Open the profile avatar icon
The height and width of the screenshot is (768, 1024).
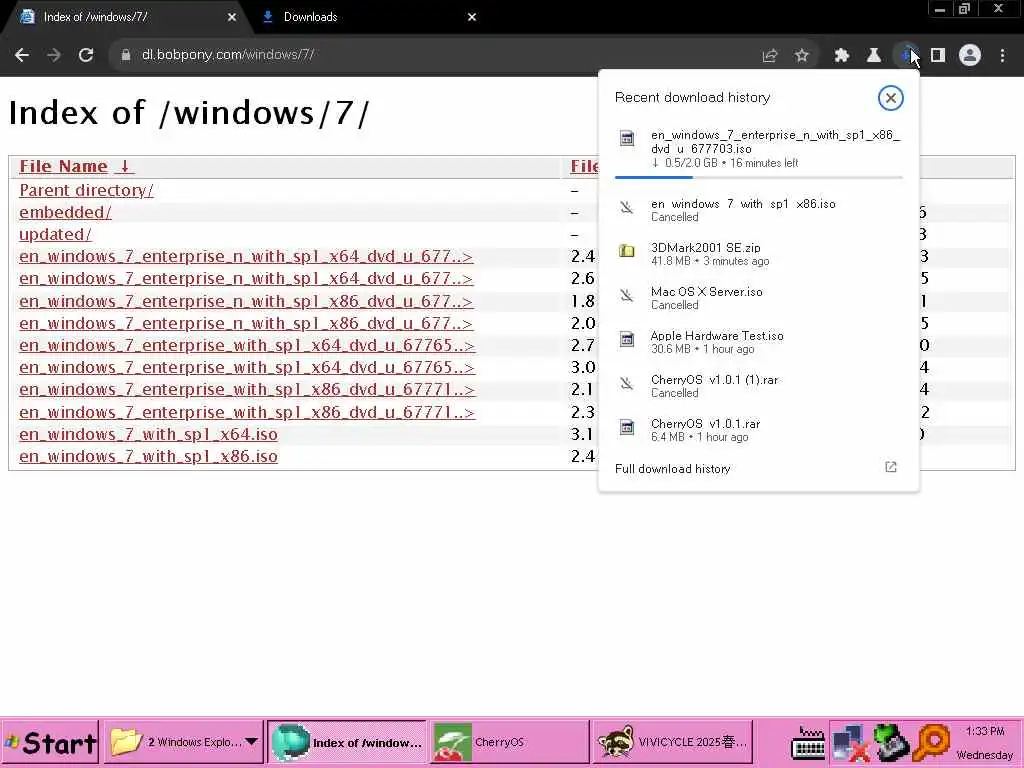970,56
